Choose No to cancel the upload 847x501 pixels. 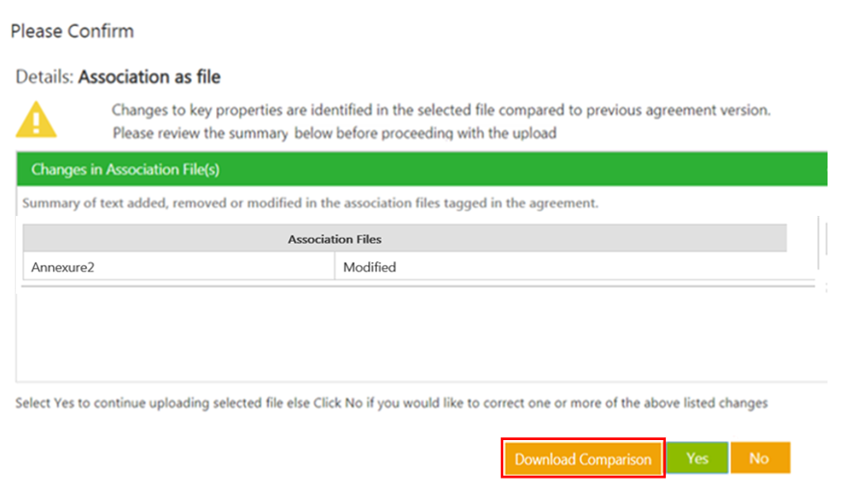click(x=759, y=458)
